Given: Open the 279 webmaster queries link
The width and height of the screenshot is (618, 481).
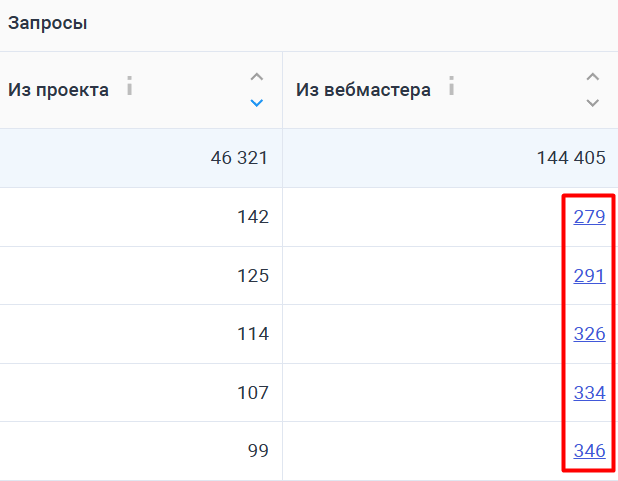Looking at the screenshot, I should [x=589, y=216].
